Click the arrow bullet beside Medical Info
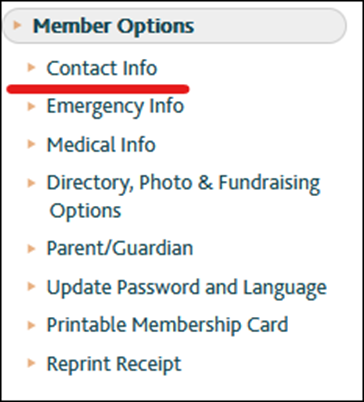Viewport: 364px width, 402px height. [31, 144]
